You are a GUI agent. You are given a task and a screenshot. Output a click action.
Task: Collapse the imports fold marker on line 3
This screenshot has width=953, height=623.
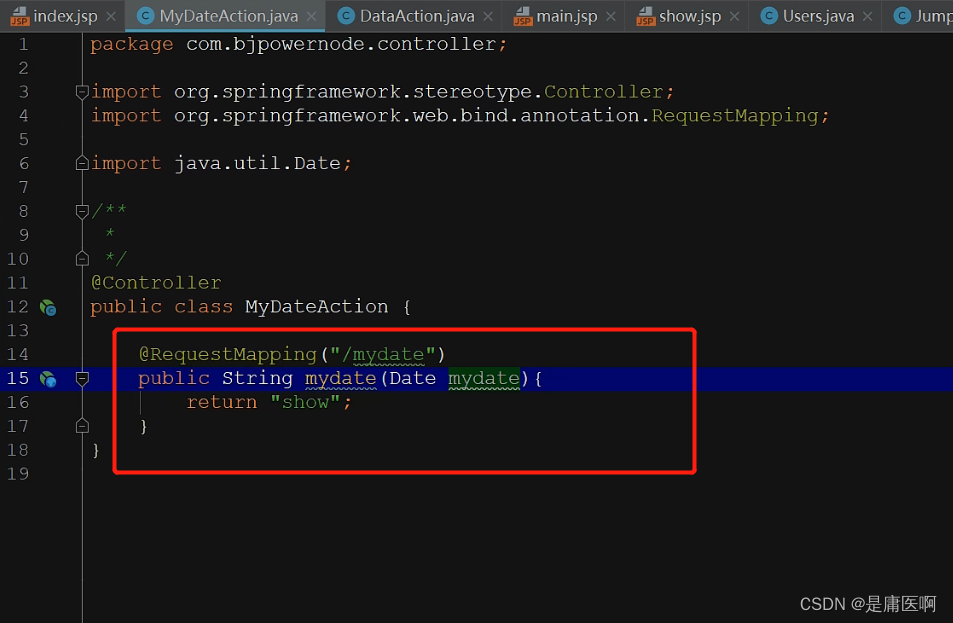click(x=82, y=92)
